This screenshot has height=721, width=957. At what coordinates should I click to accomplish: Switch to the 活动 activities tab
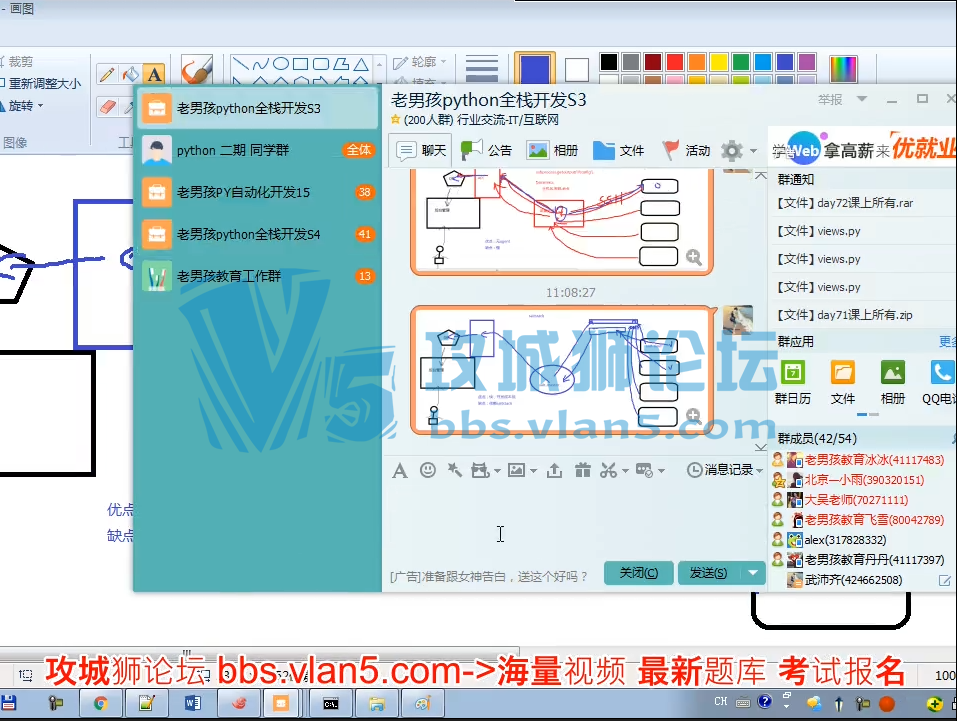685,150
